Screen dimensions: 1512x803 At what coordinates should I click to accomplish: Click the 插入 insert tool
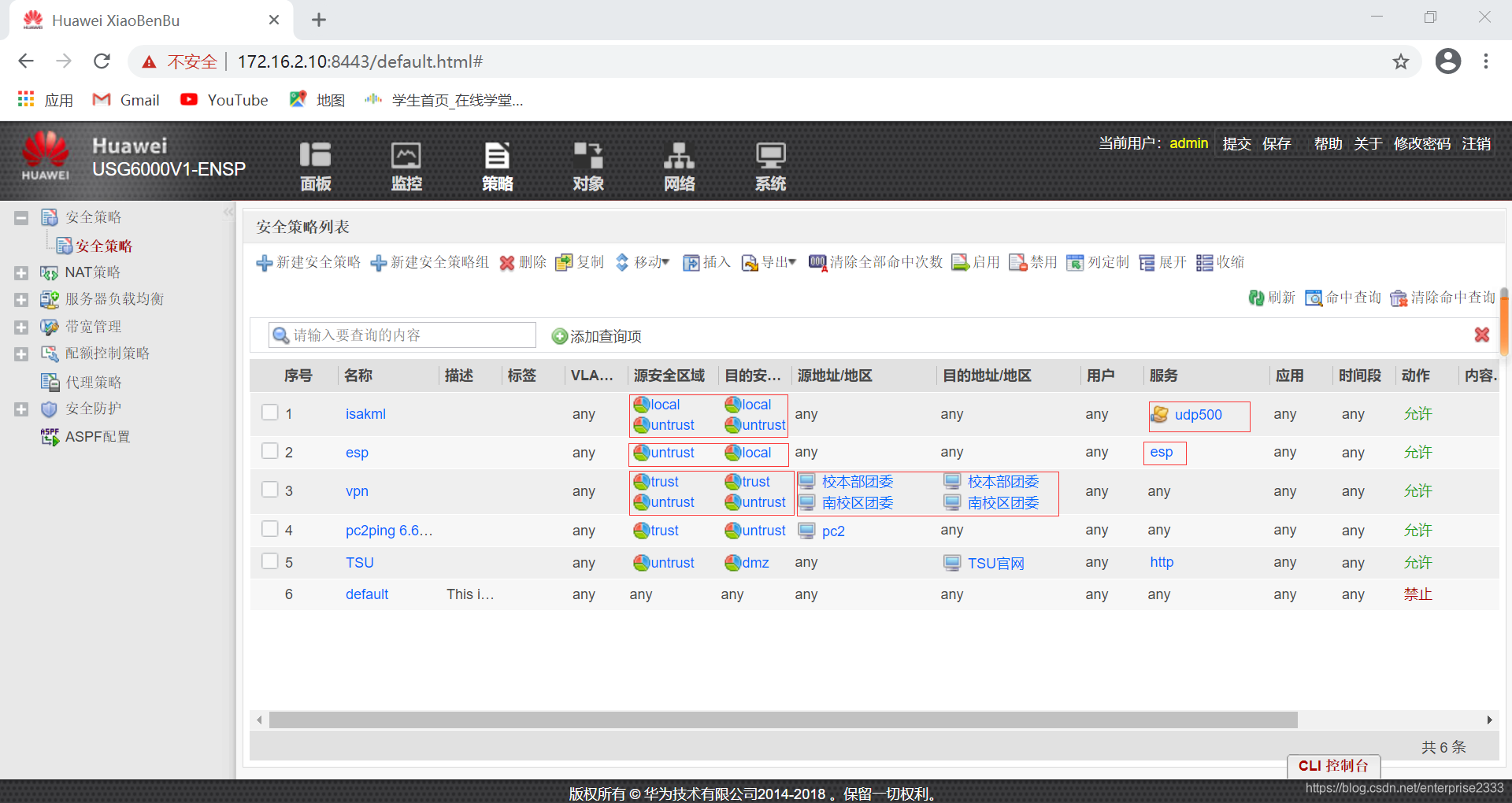[707, 262]
